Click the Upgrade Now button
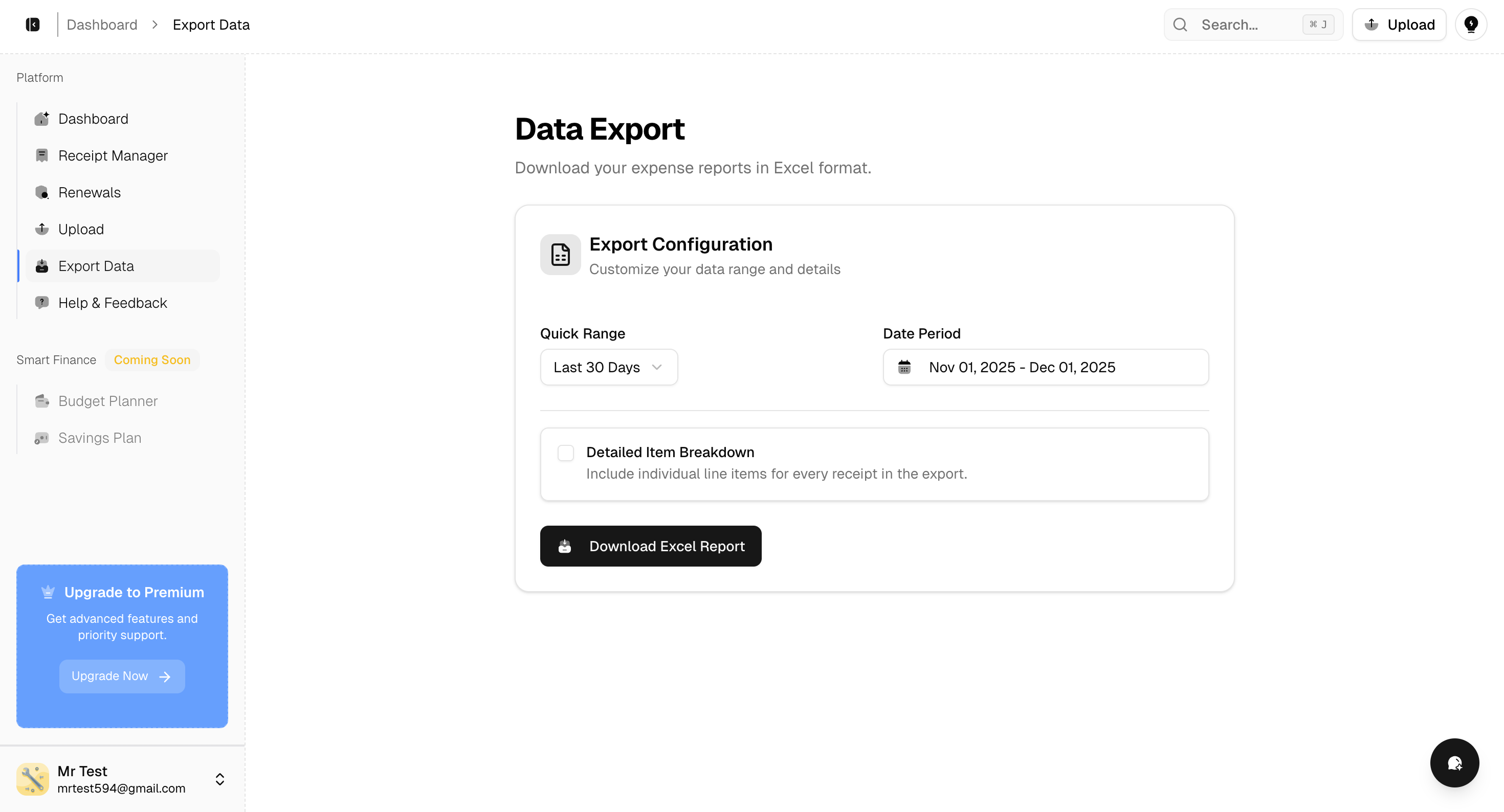1504x812 pixels. [x=121, y=676]
